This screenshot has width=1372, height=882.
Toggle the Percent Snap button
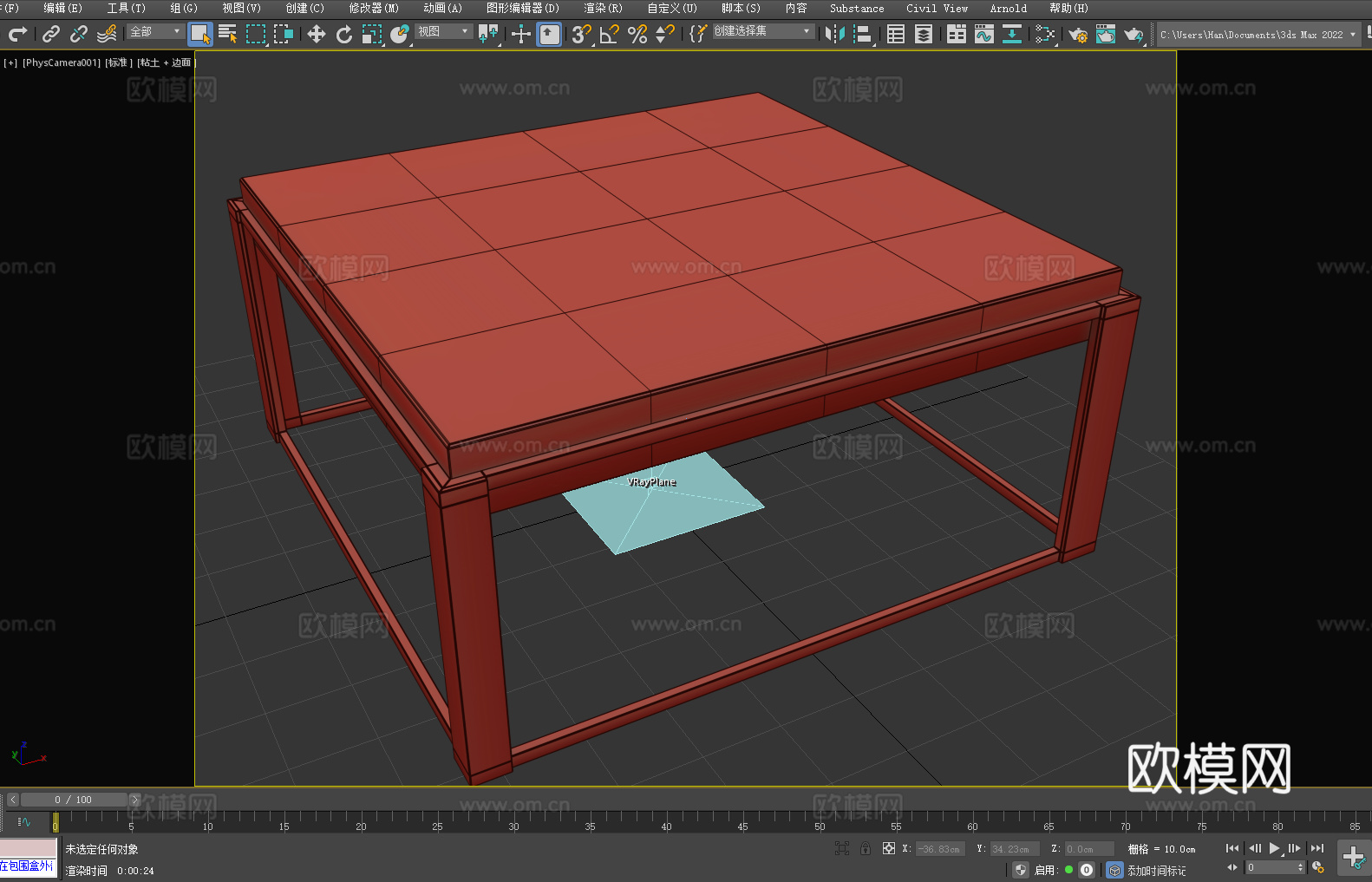tap(637, 34)
